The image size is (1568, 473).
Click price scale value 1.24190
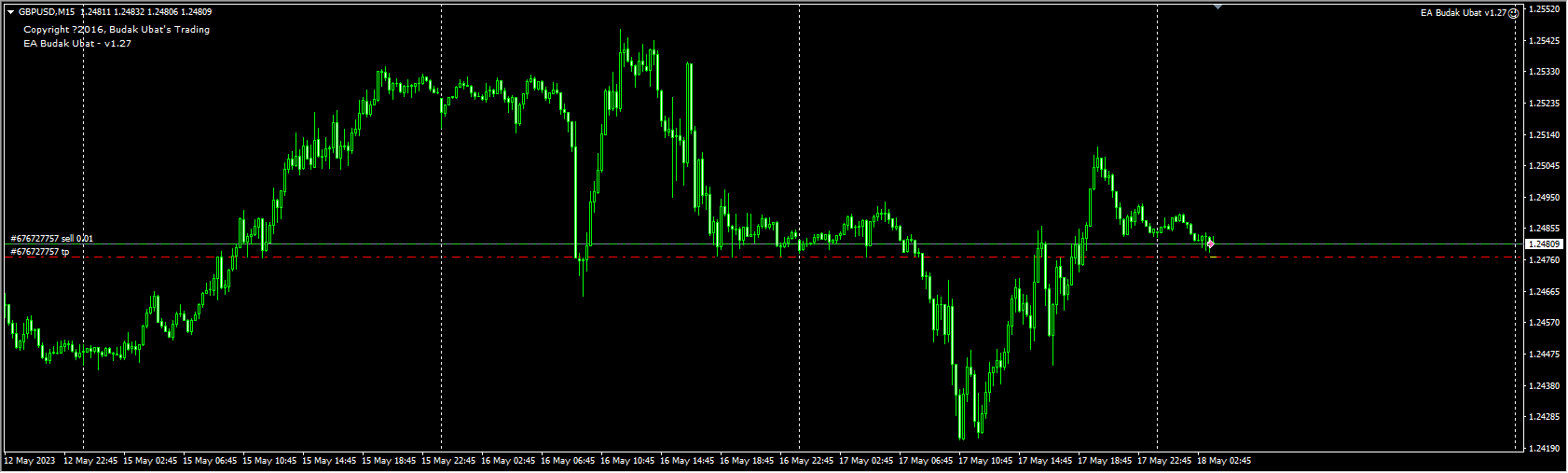(1546, 449)
